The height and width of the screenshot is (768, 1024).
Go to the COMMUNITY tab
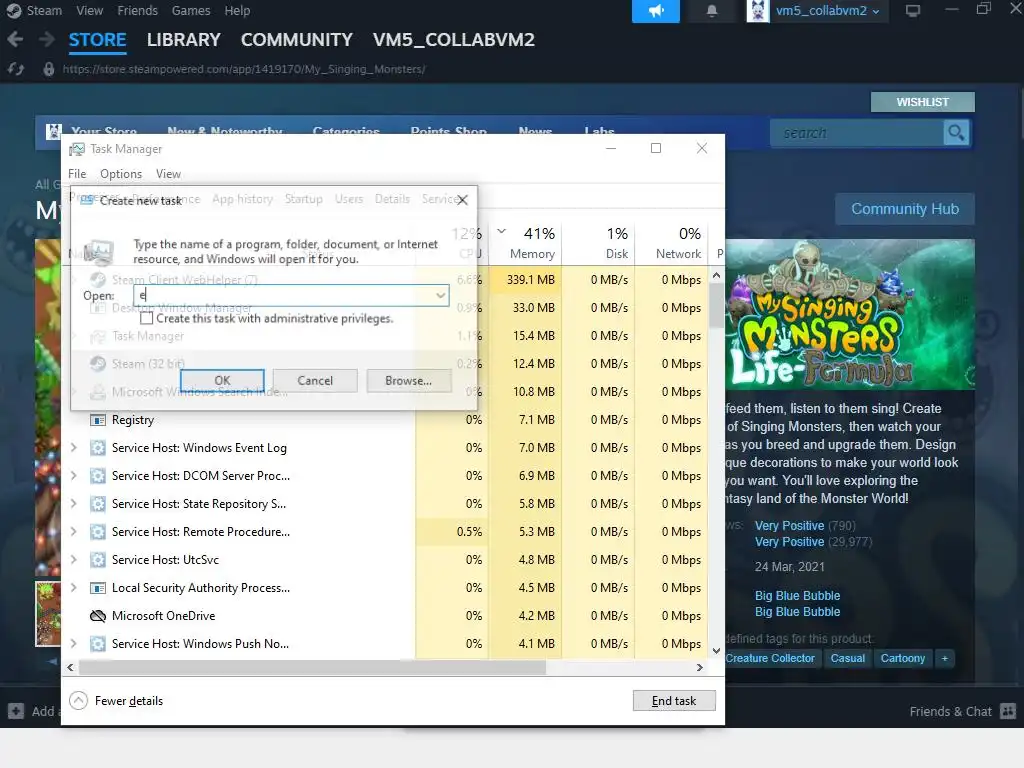296,40
